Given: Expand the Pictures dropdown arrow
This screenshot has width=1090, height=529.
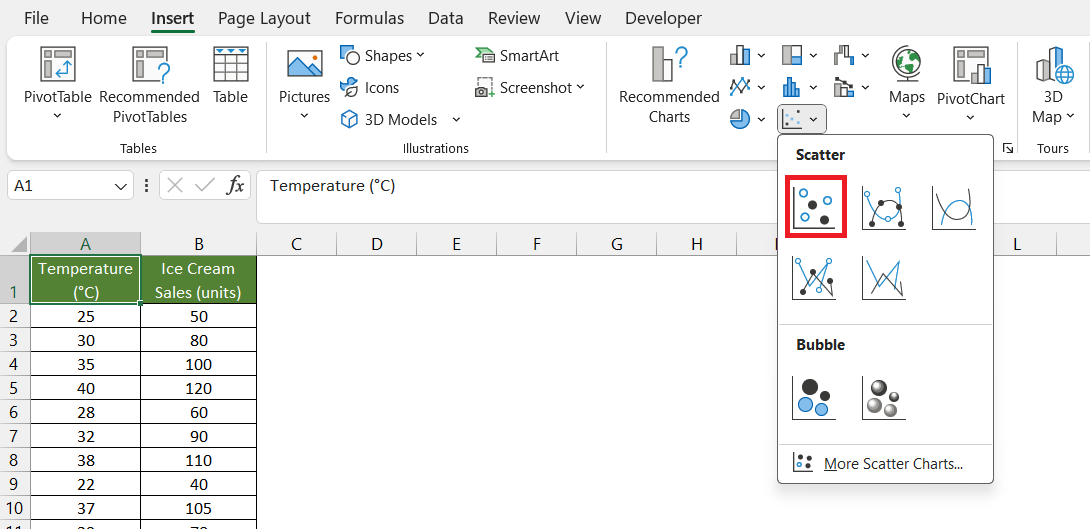Looking at the screenshot, I should [x=304, y=115].
